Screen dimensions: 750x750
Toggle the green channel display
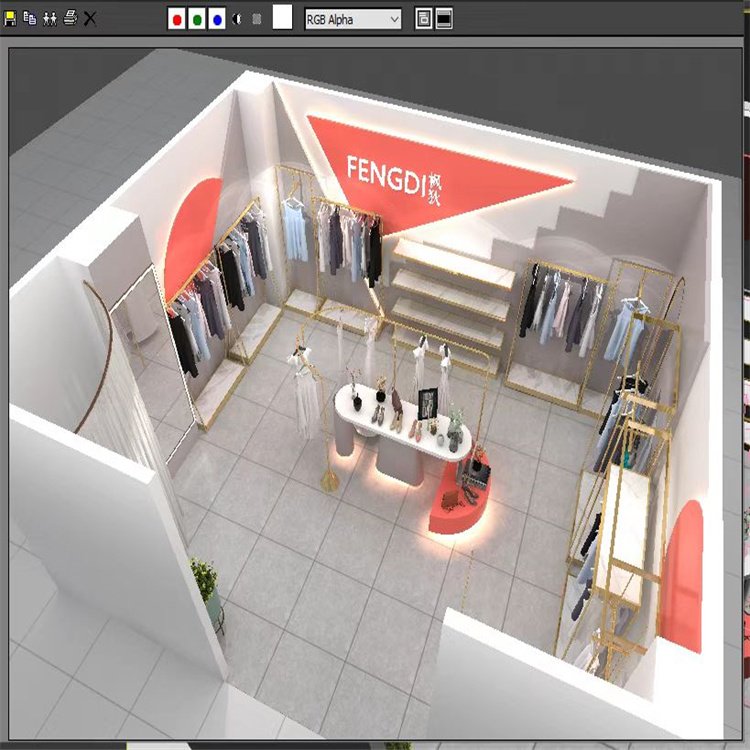(x=197, y=19)
